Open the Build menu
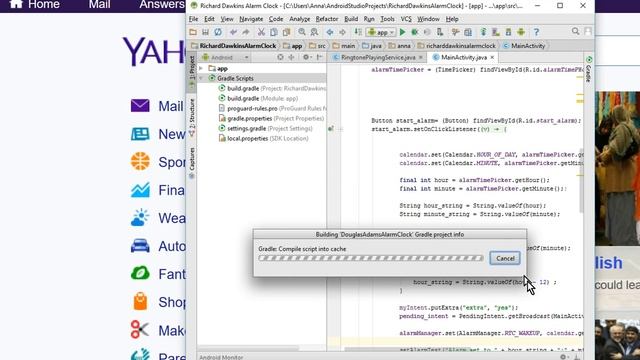 click(351, 19)
